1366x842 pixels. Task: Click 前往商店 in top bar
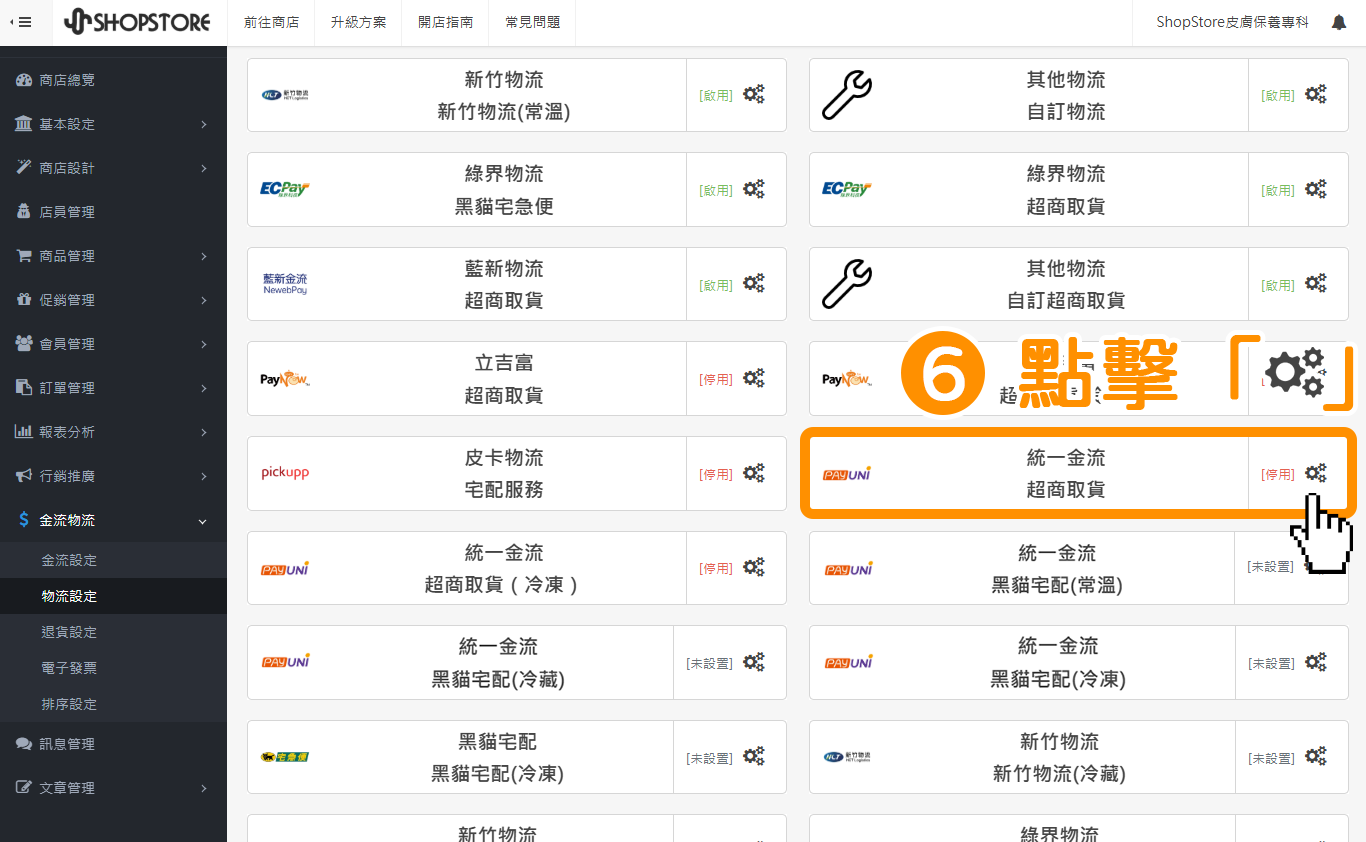pyautogui.click(x=271, y=22)
